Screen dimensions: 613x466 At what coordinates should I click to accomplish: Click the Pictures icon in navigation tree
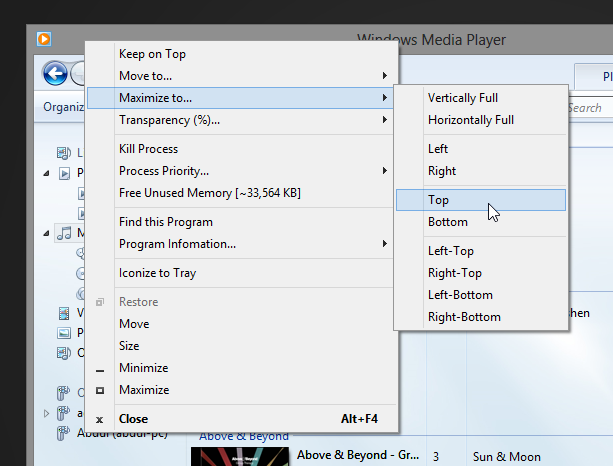point(64,333)
